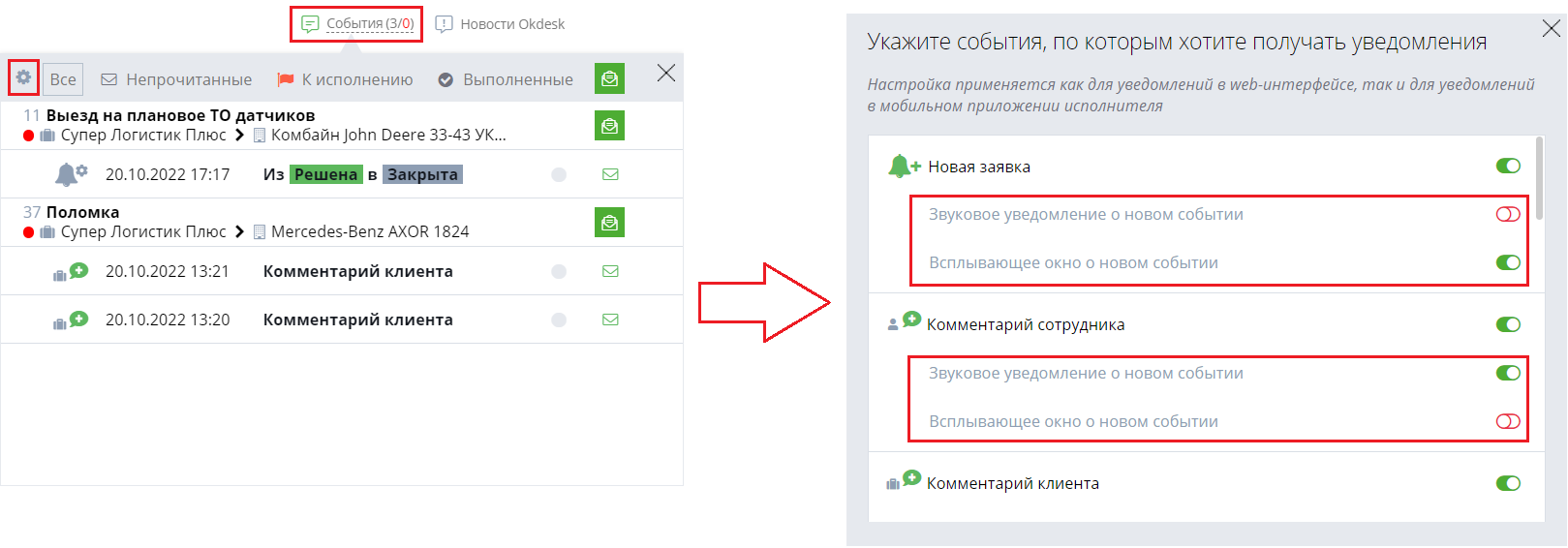The height and width of the screenshot is (548, 1568).
Task: Click the Закрыта status badge
Action: (422, 174)
